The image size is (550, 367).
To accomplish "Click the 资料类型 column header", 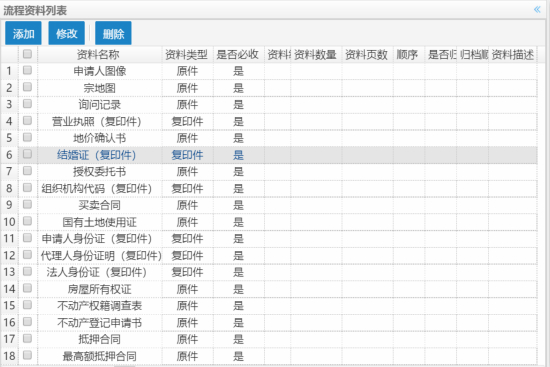I will click(x=187, y=55).
